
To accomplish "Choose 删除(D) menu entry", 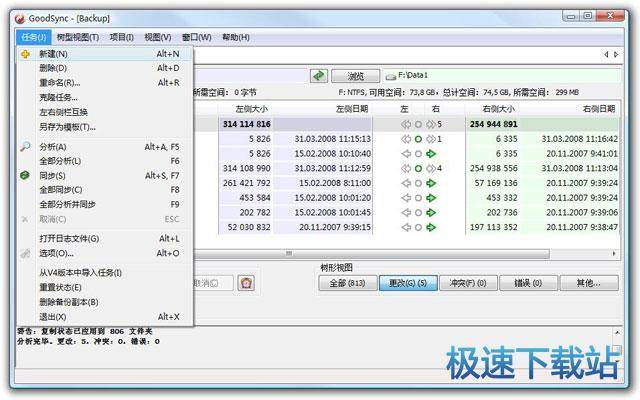I will click(104, 68).
